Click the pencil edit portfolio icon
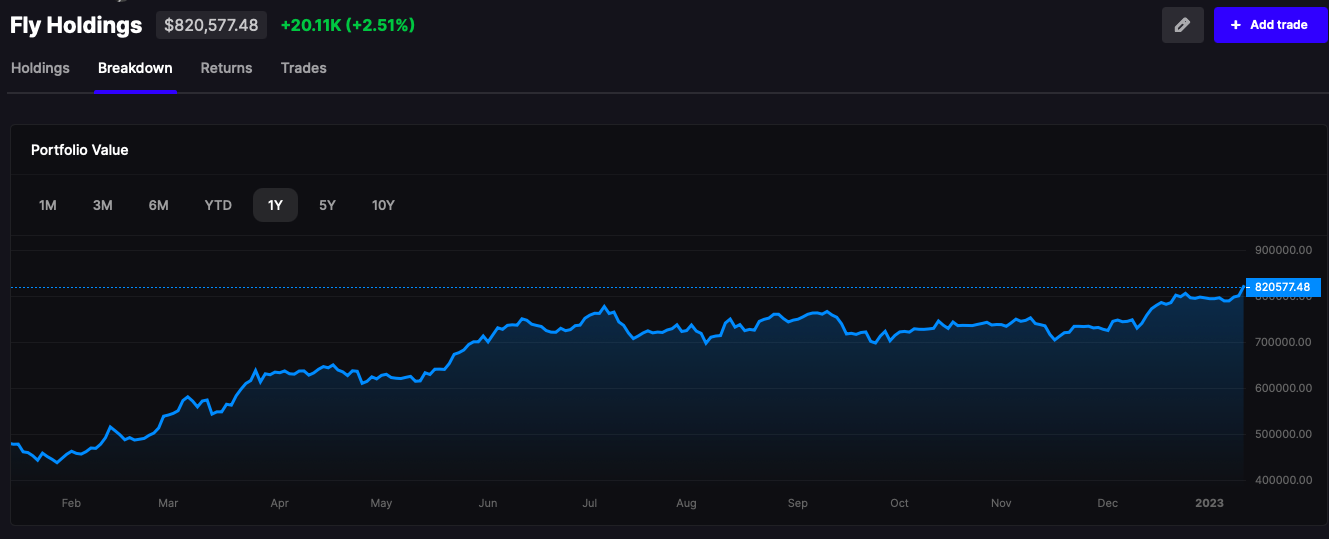Image resolution: width=1329 pixels, height=539 pixels. 1183,25
